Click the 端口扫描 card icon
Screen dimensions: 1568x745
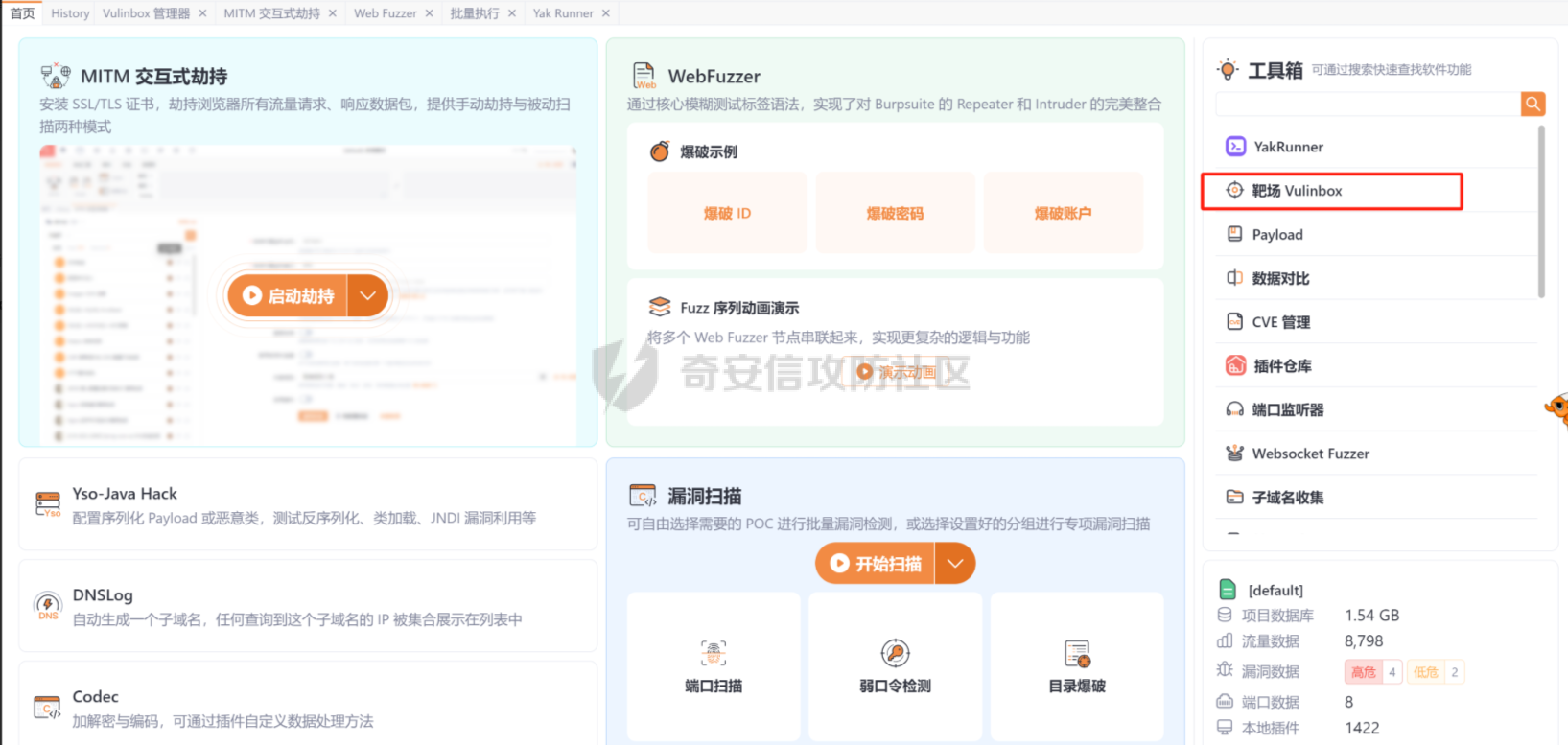click(x=714, y=654)
